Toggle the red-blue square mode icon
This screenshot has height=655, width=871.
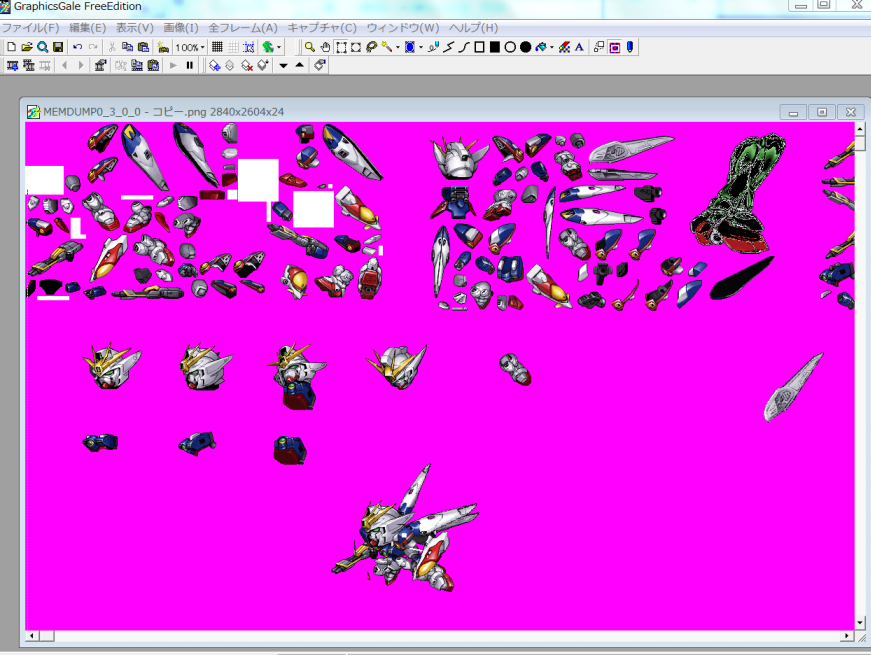pos(614,47)
